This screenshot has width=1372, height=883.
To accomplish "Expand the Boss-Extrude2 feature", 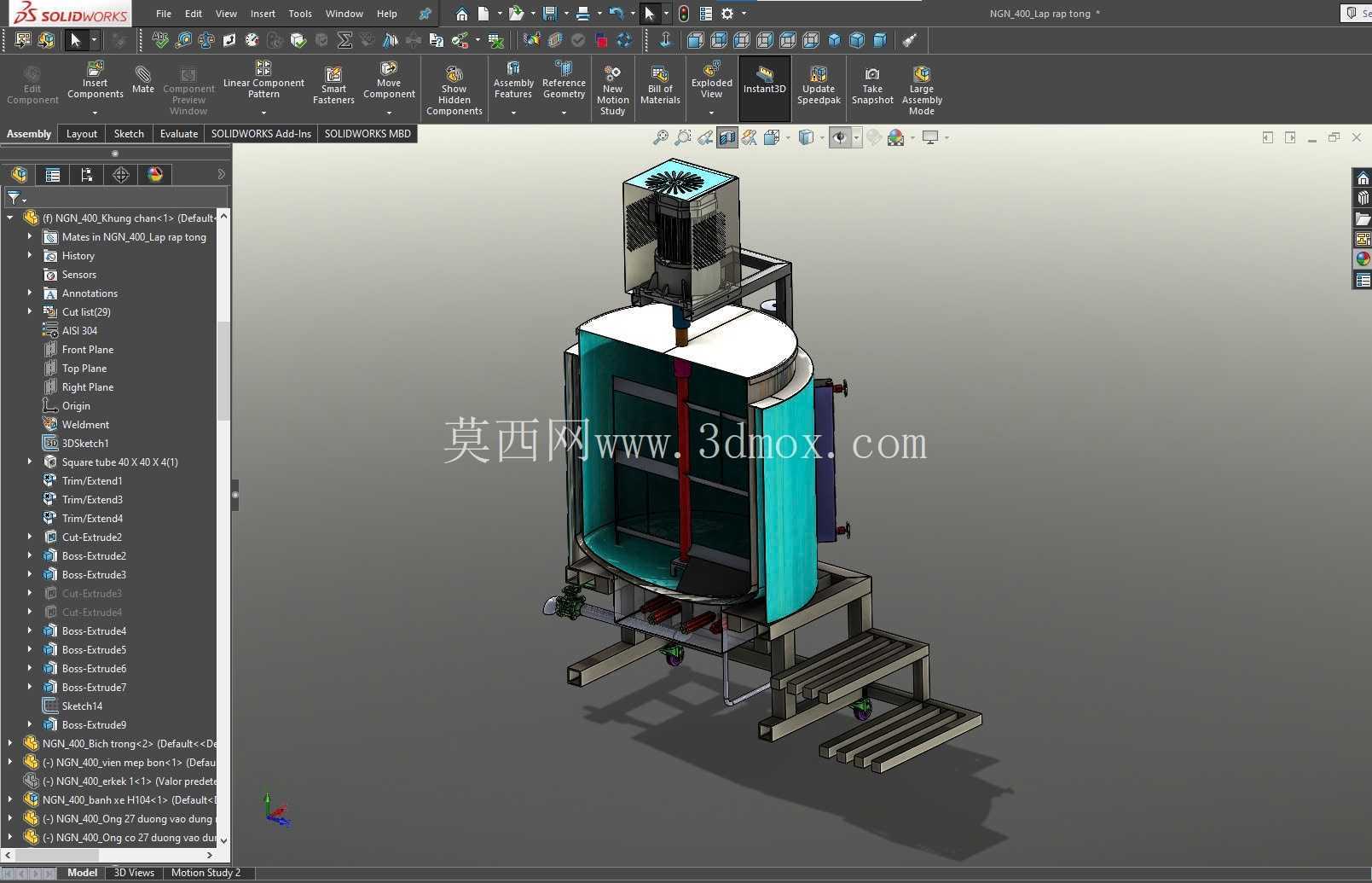I will [x=30, y=555].
